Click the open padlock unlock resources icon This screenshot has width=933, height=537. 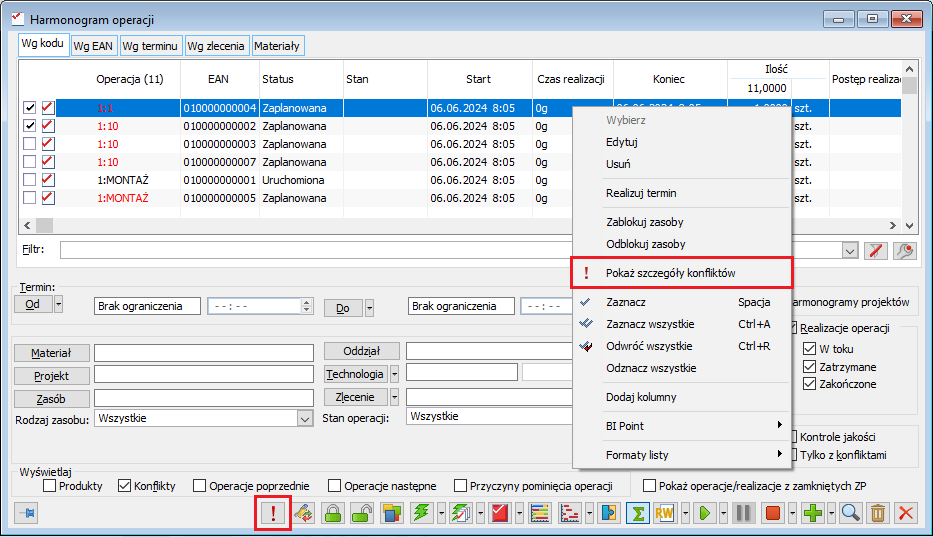362,513
